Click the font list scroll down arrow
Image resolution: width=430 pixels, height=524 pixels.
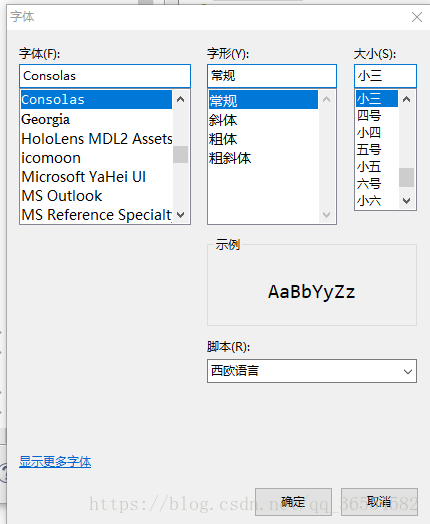pos(180,215)
